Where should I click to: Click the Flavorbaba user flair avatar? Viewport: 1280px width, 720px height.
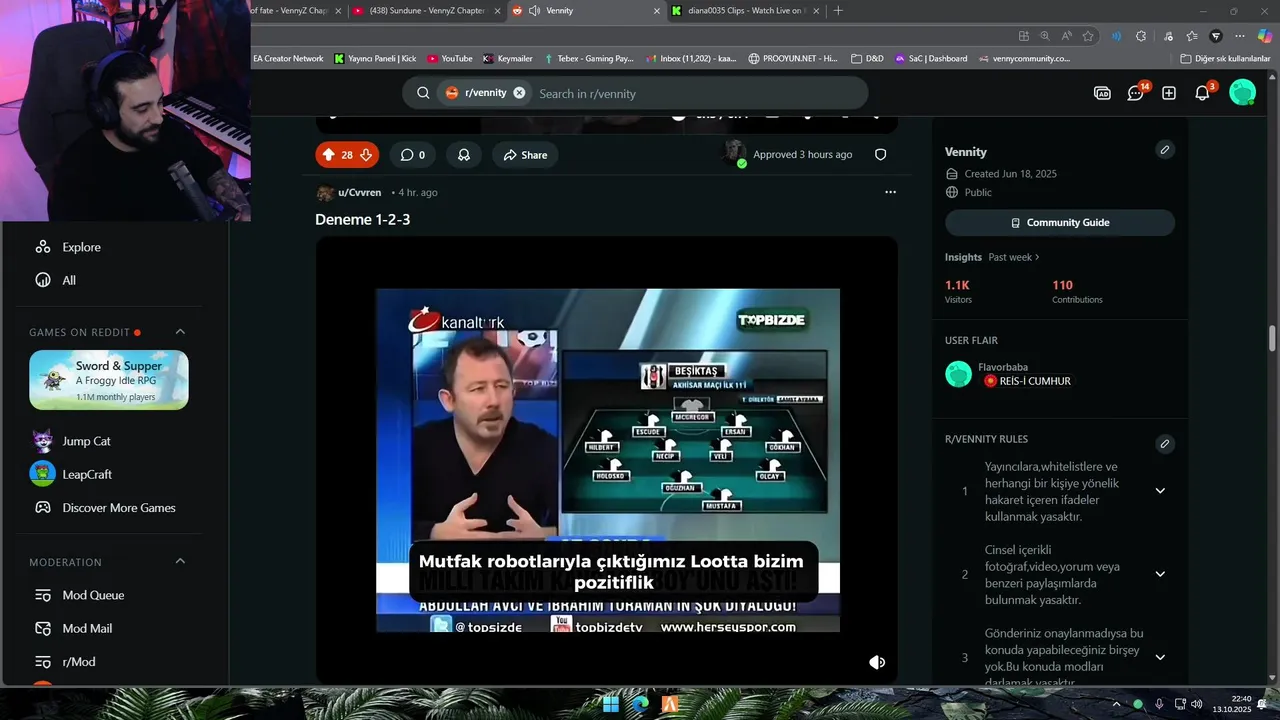pos(958,374)
